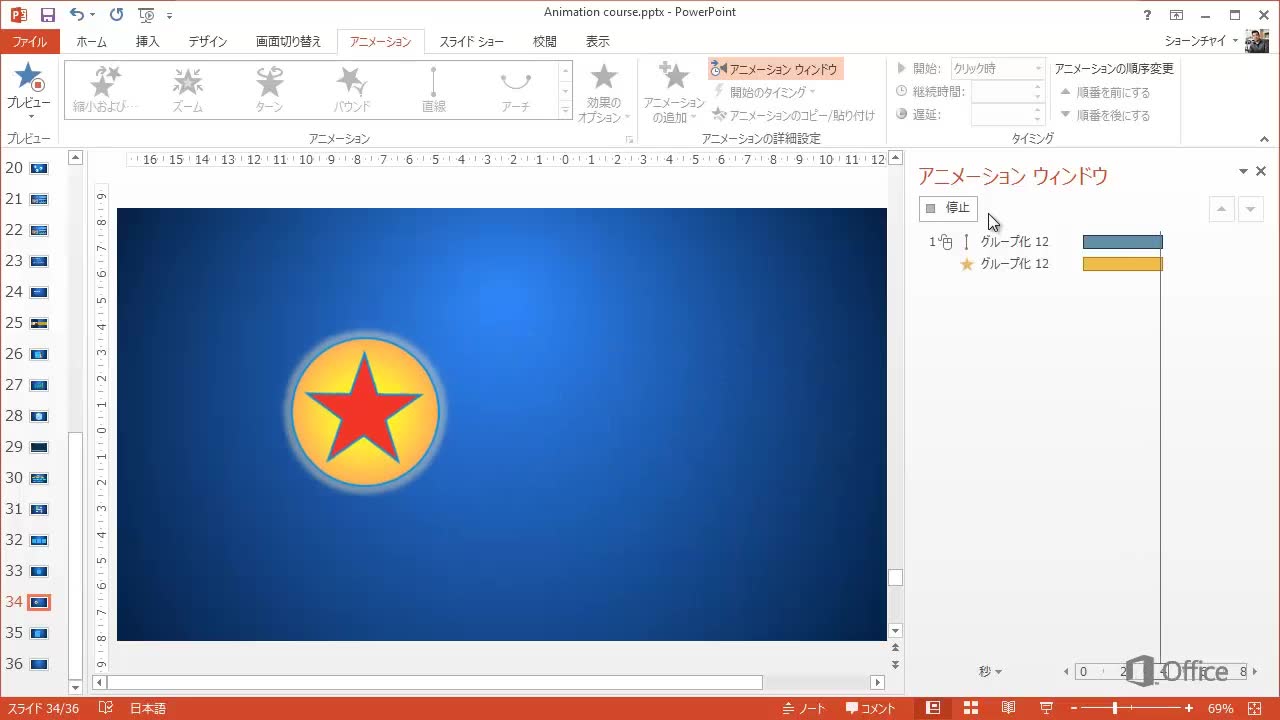The image size is (1280, 720).
Task: Open Ribbon Display Options icon
Action: pos(1177,15)
